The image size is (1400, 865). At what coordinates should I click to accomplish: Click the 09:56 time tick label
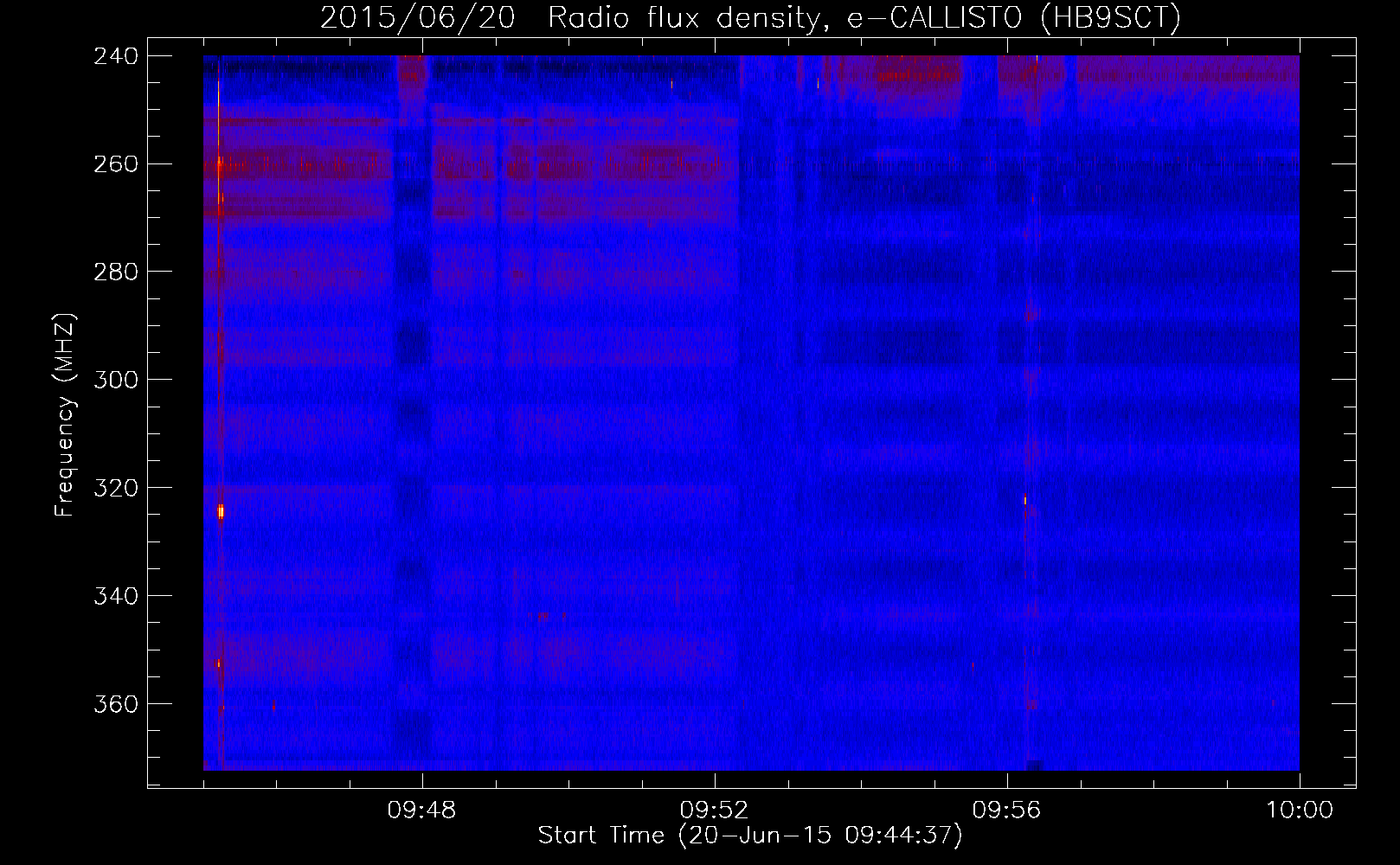1007,811
